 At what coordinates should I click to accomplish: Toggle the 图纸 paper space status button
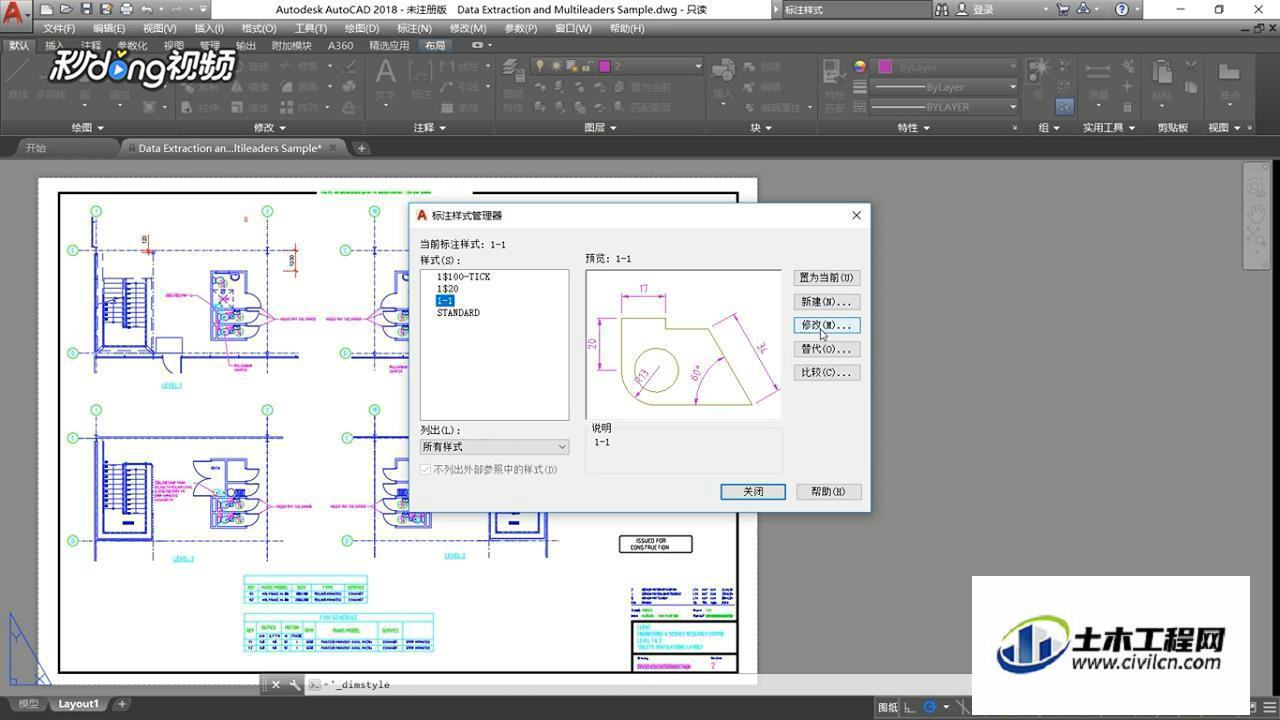tap(888, 707)
